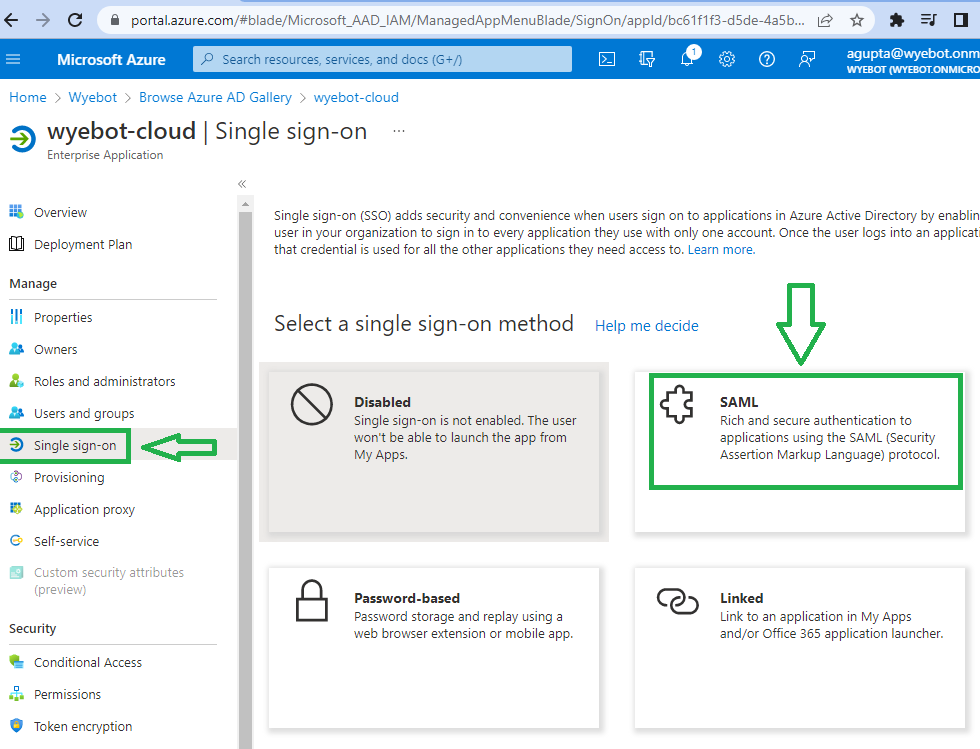Screen dimensions: 980x749
Task: Click the Wyebot breadcrumb link
Action: [x=92, y=98]
